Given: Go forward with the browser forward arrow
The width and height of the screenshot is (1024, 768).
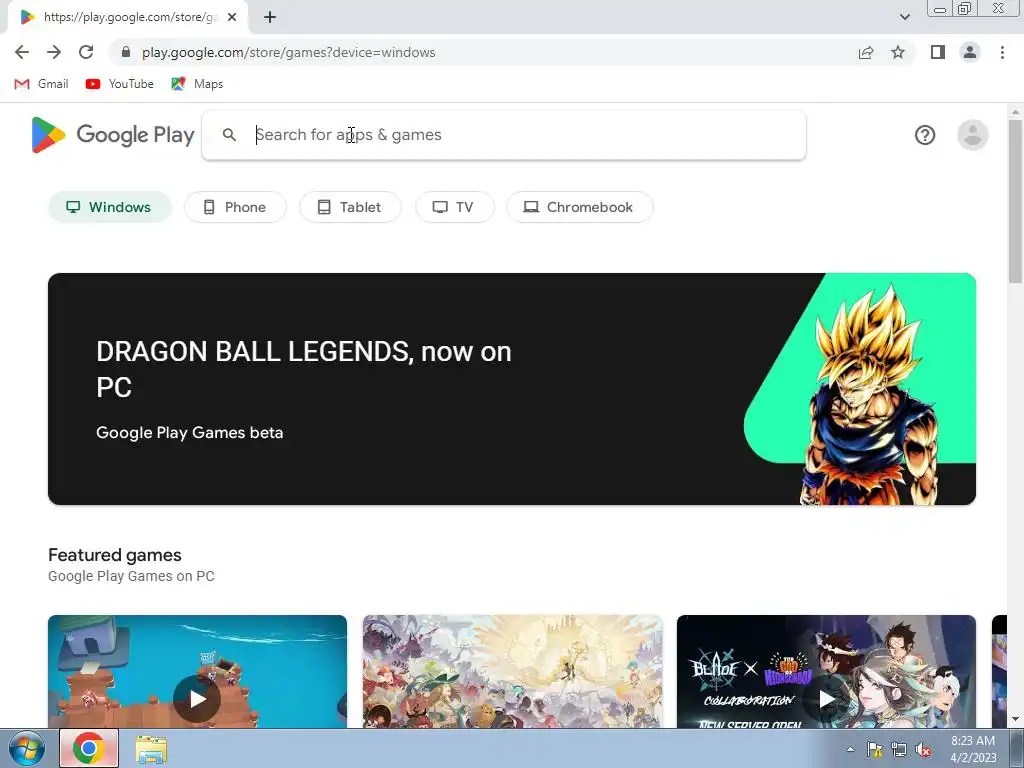Looking at the screenshot, I should pos(54,52).
